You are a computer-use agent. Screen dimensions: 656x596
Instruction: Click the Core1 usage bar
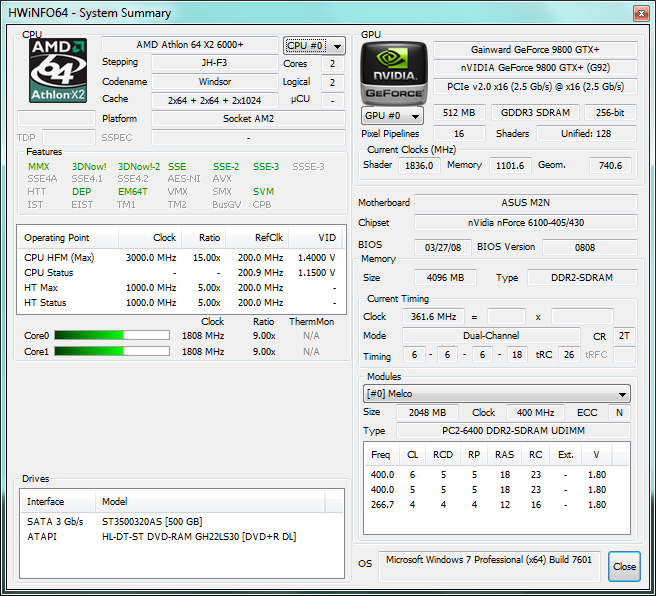click(x=112, y=351)
